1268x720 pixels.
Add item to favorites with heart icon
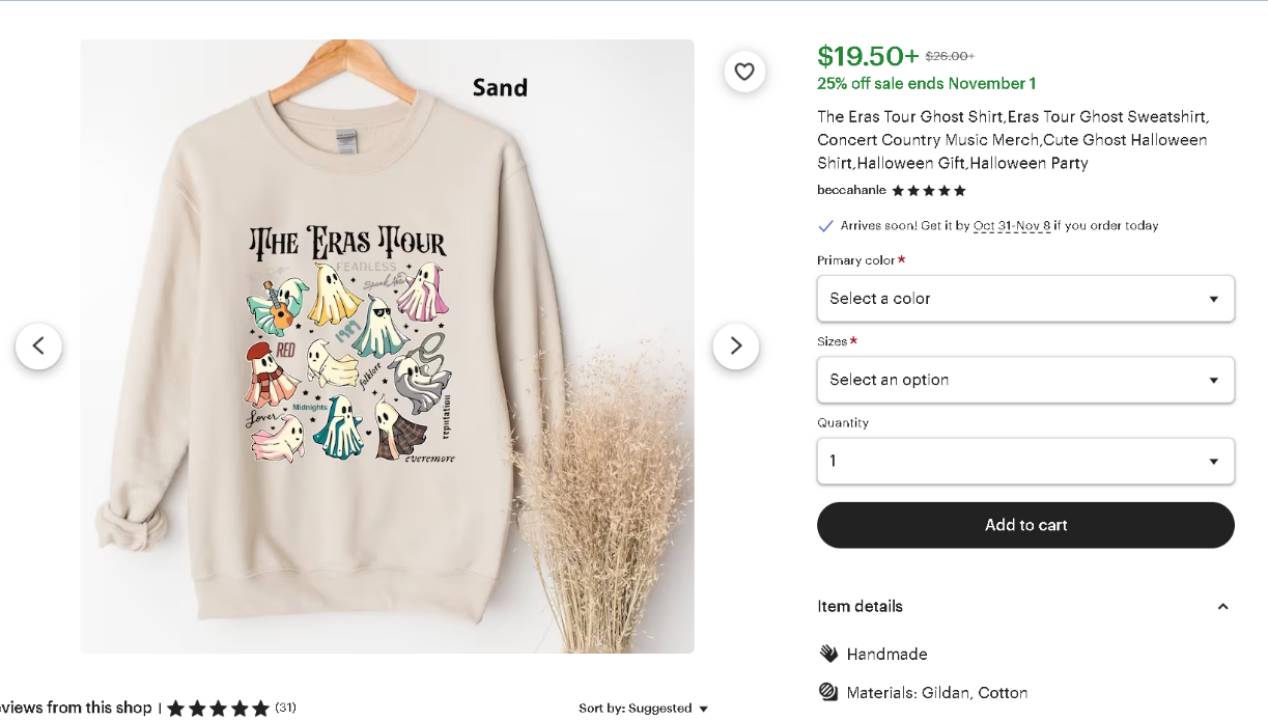point(744,71)
